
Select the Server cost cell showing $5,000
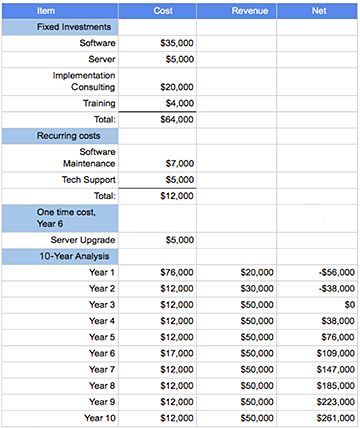(157, 59)
